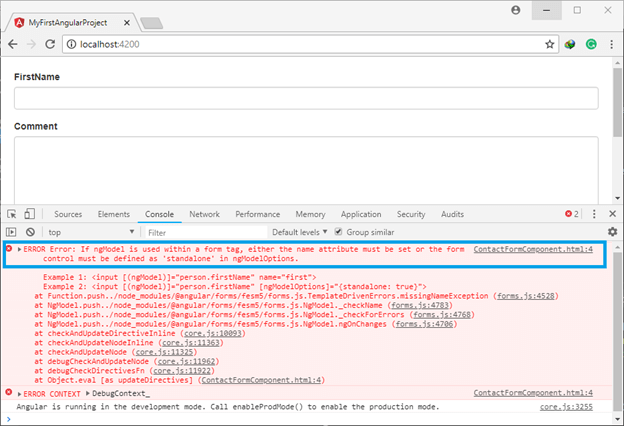The image size is (624, 426).
Task: Open ContactFormComponent.html:4 link on ERROR CONTEXT line
Action: coord(533,393)
